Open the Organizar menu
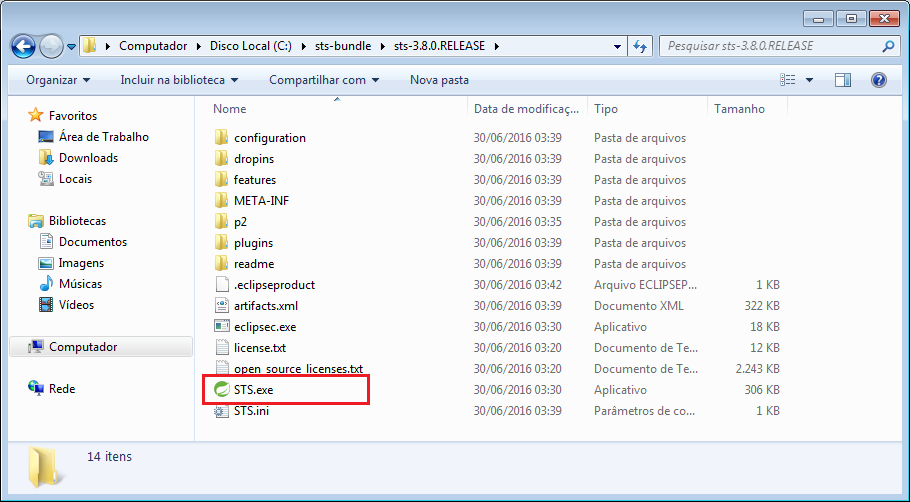Viewport: 910px width, 502px height. point(58,80)
